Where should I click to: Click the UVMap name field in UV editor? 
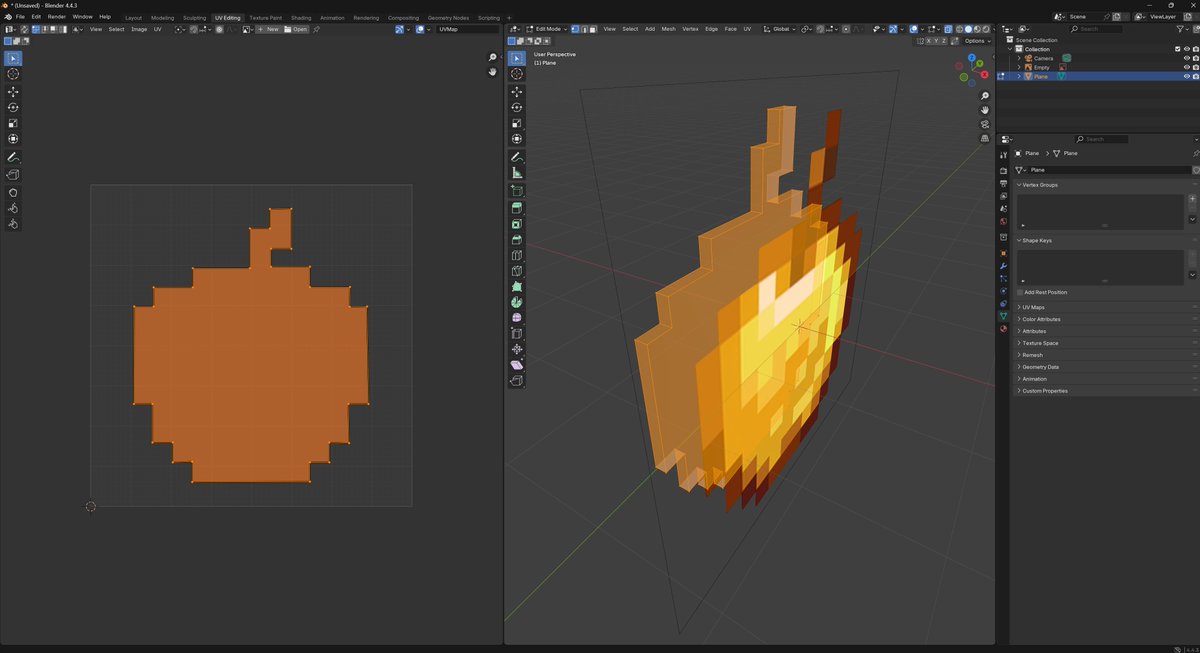(x=466, y=29)
